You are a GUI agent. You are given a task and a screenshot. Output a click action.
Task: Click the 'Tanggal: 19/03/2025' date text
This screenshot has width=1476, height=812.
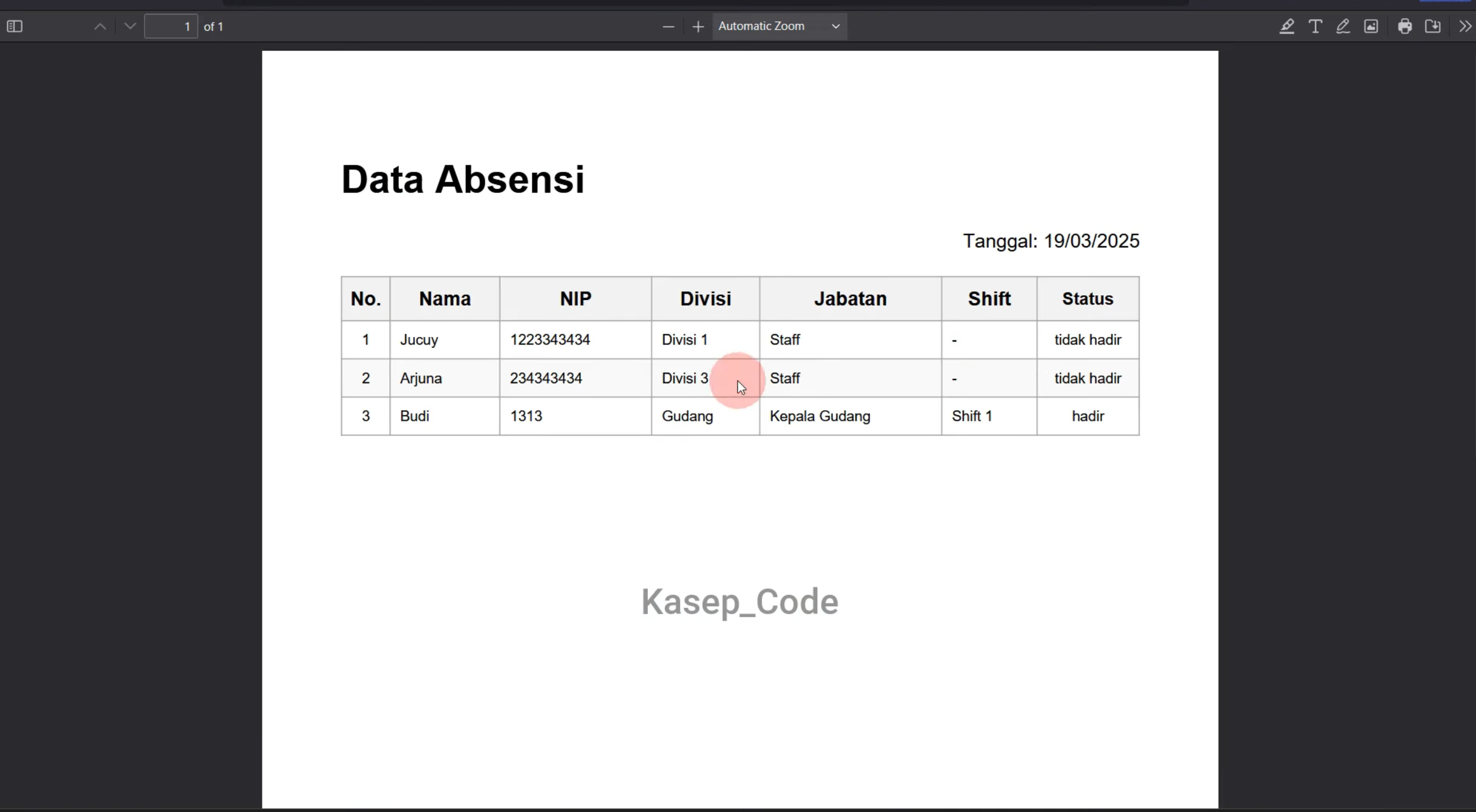click(1051, 241)
